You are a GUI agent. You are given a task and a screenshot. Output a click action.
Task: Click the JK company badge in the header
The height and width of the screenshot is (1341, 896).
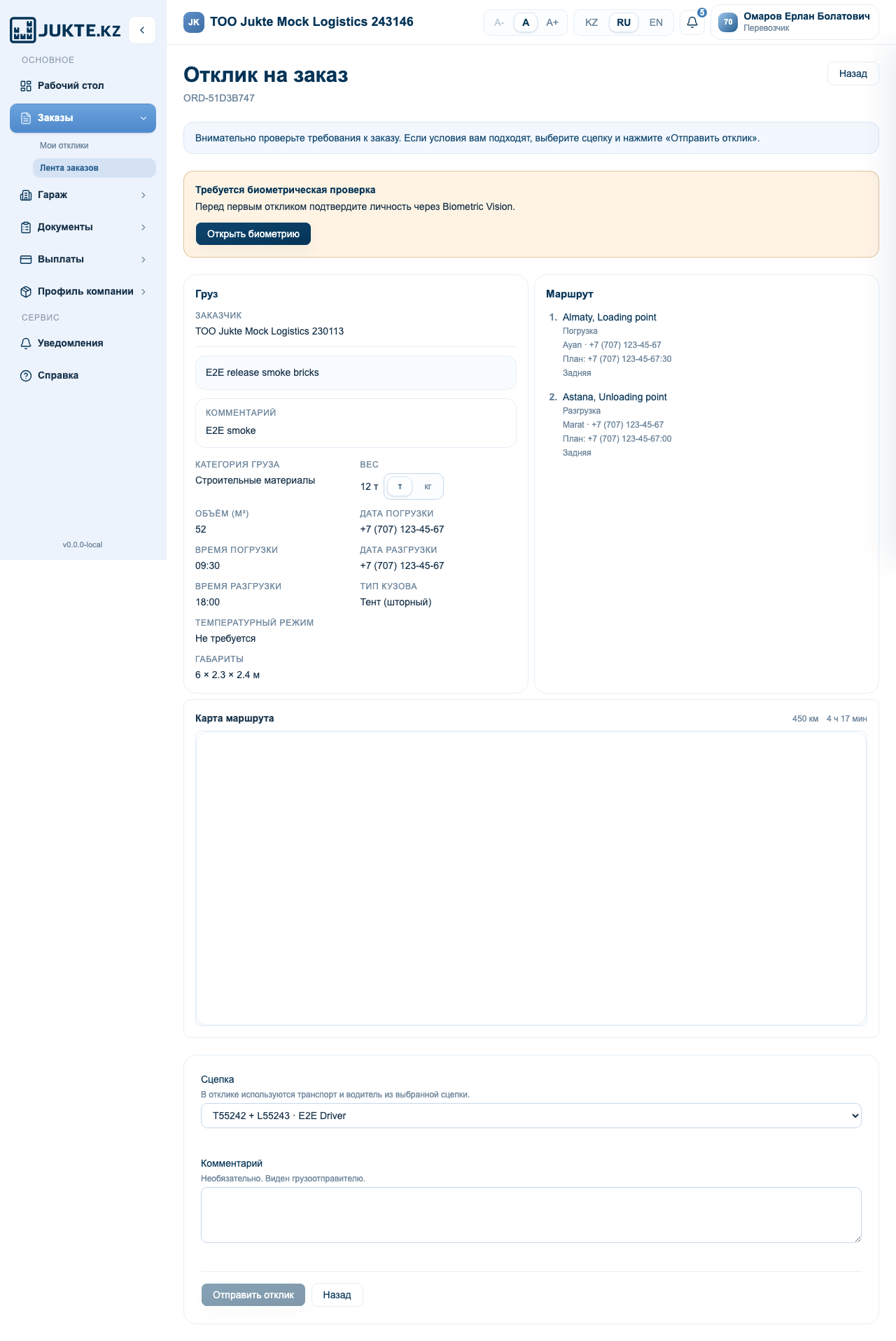(194, 22)
